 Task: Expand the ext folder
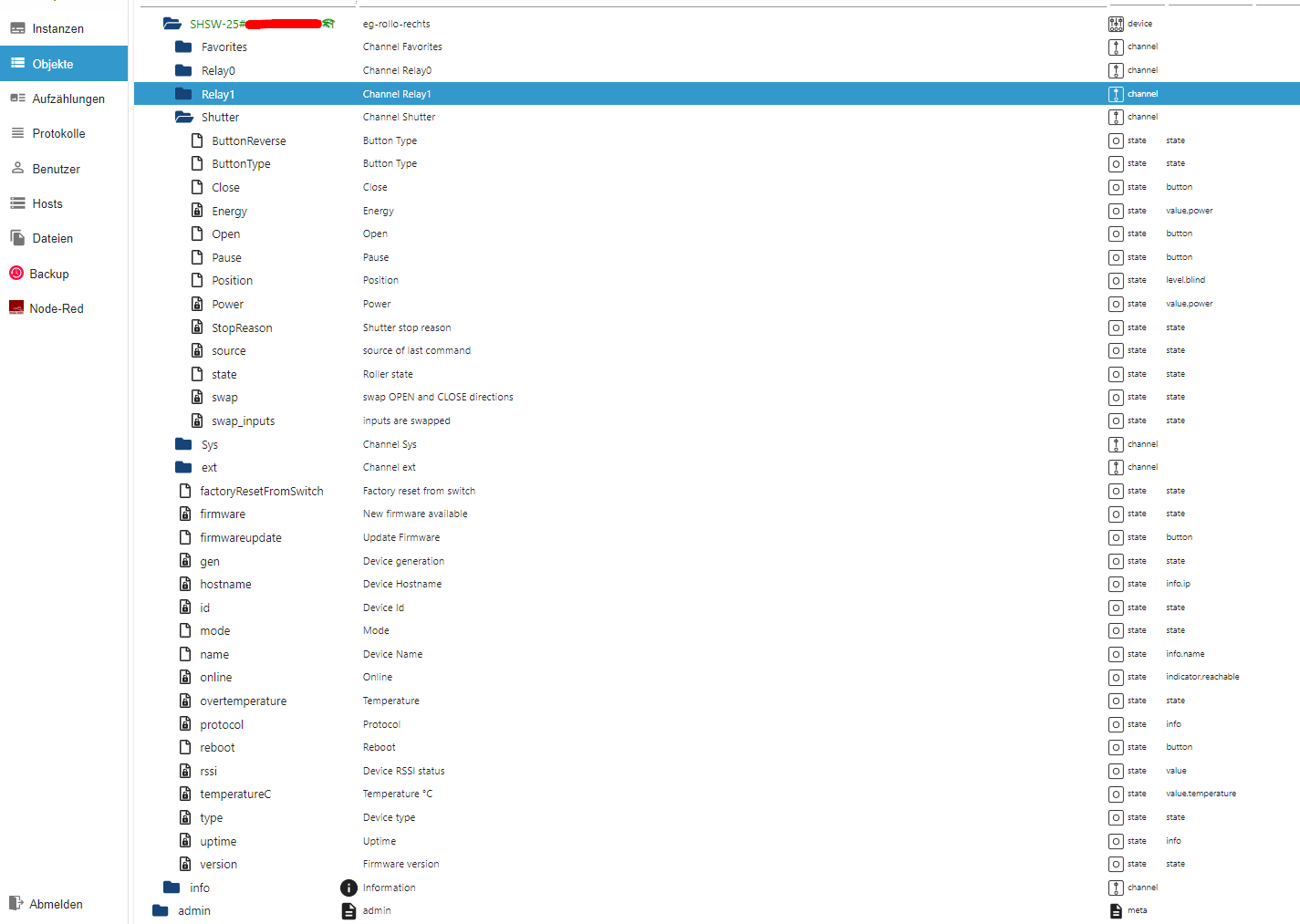click(x=183, y=467)
